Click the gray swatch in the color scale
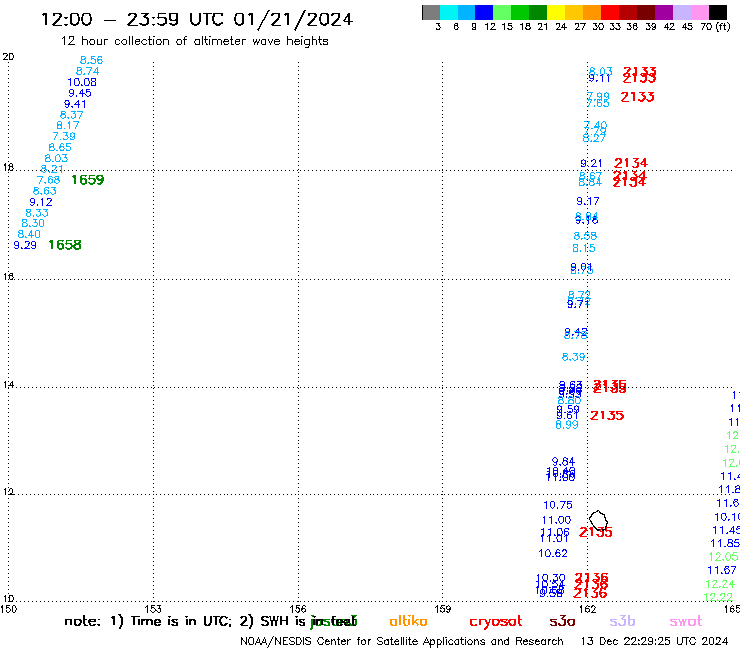Image resolution: width=740 pixels, height=650 pixels. click(x=431, y=12)
